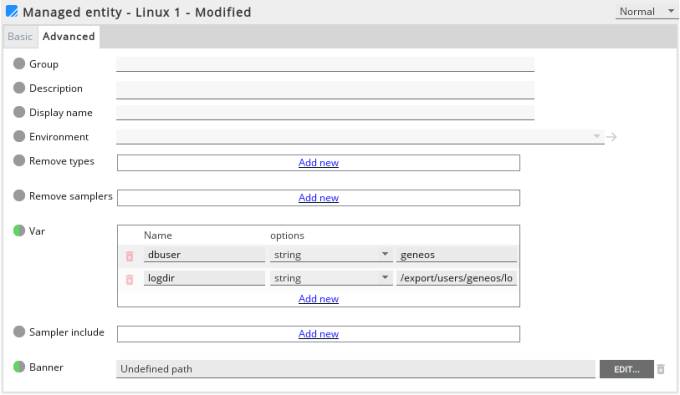
Task: Click the managed entity edit icon in title
Action: [12, 11]
